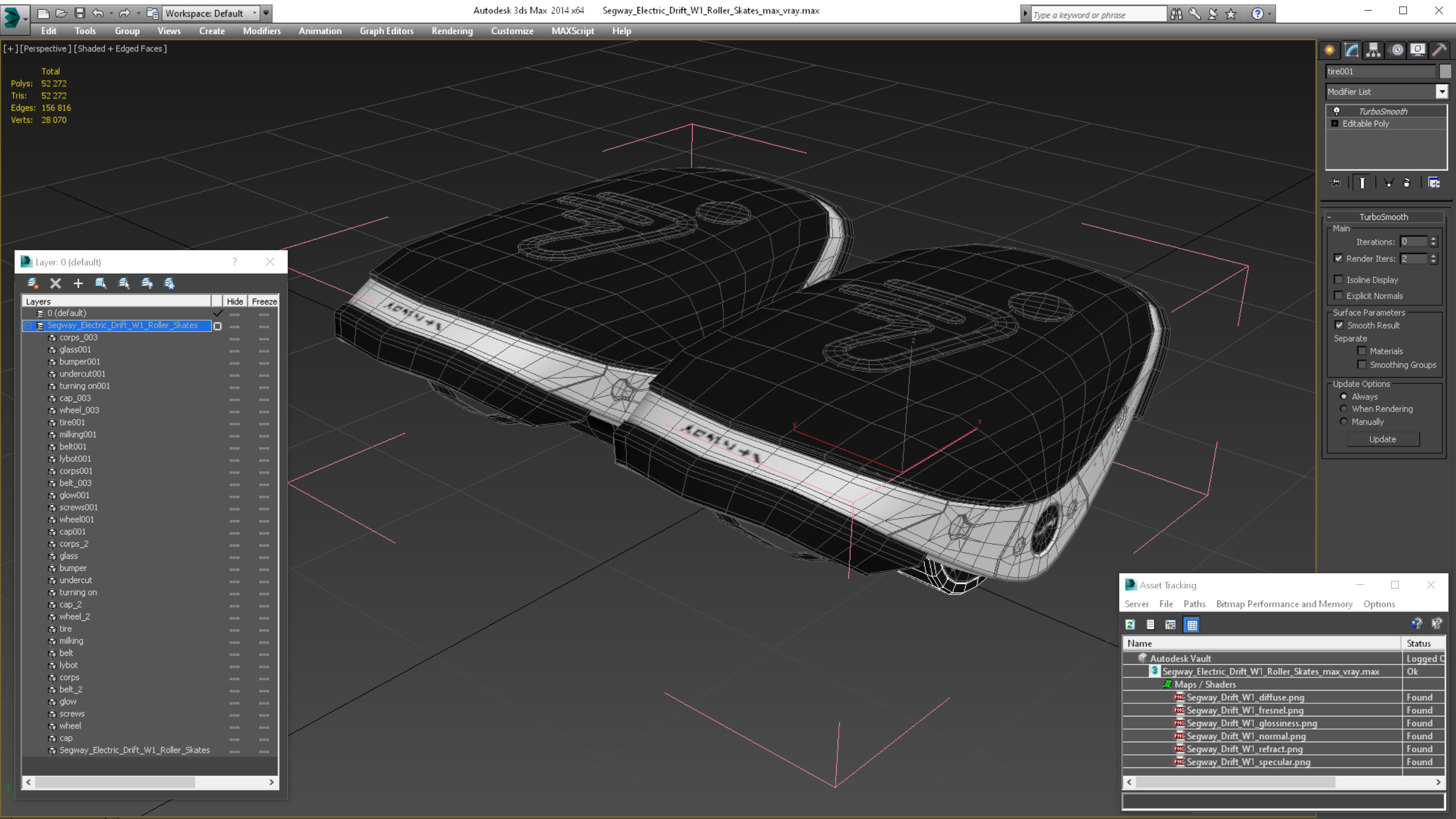Refresh the Asset Tracking list
Image resolution: width=1456 pixels, height=819 pixels.
[x=1130, y=624]
